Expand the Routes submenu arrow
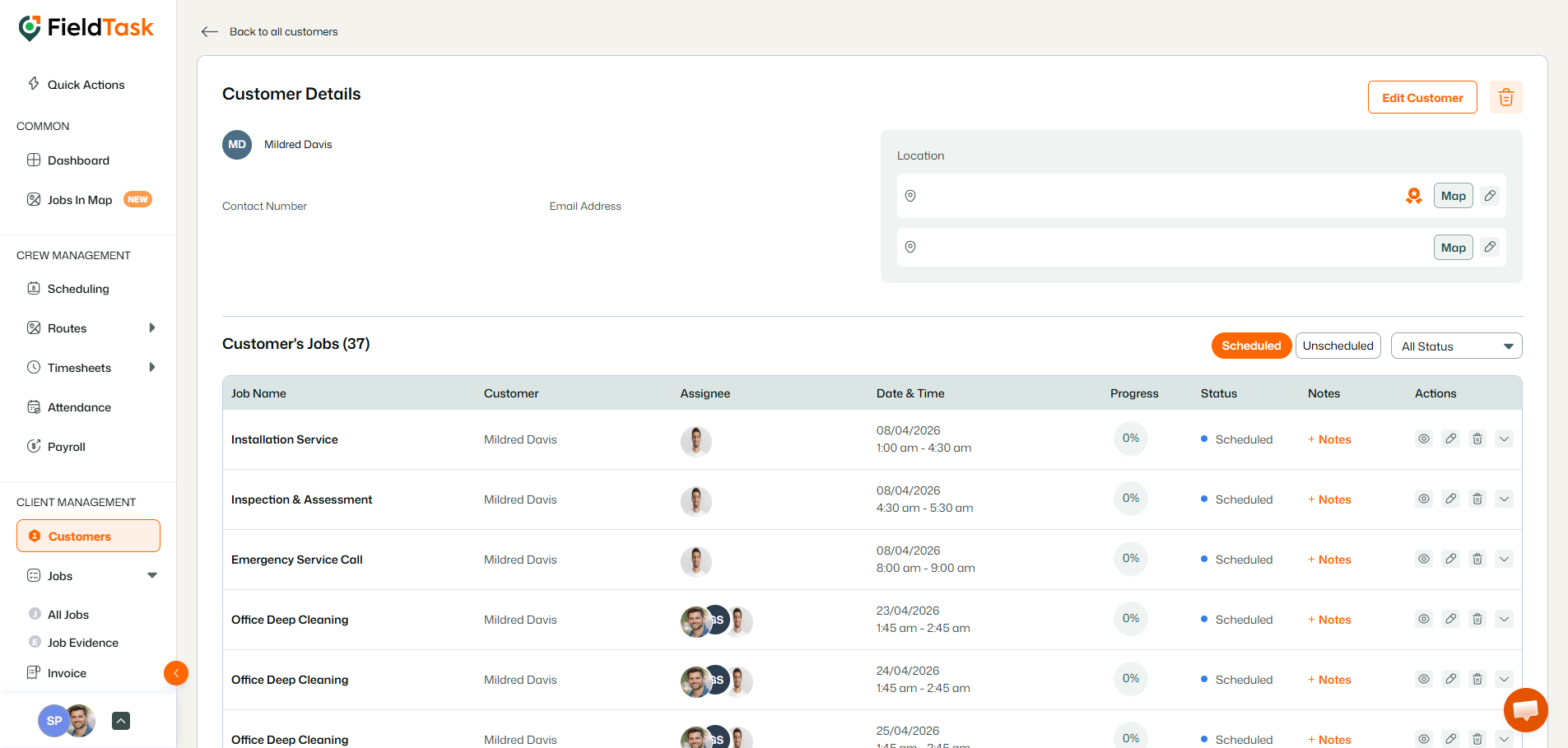 point(151,328)
